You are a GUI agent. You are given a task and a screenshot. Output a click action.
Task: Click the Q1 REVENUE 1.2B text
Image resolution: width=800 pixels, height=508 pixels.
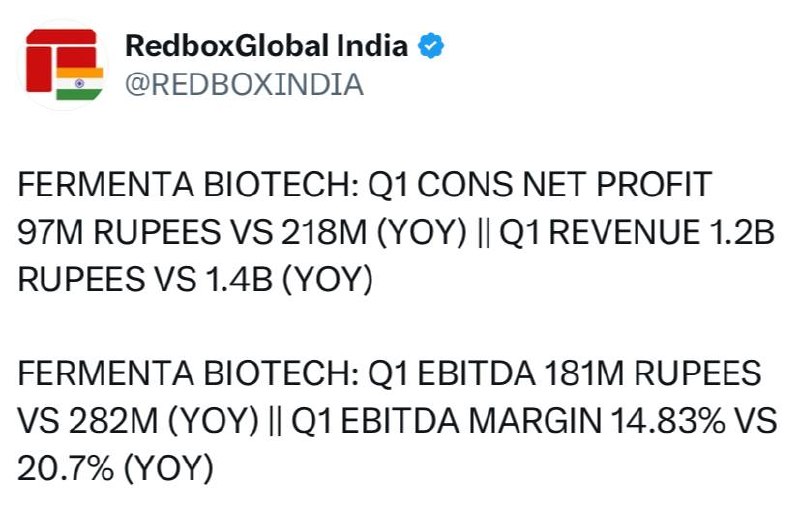point(637,232)
